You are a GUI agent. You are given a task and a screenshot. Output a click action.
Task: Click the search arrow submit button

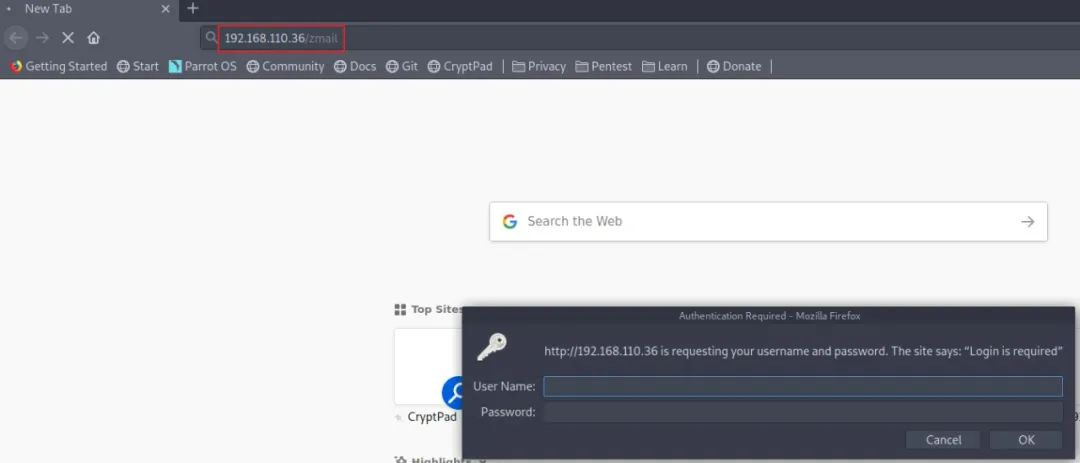tap(1028, 221)
